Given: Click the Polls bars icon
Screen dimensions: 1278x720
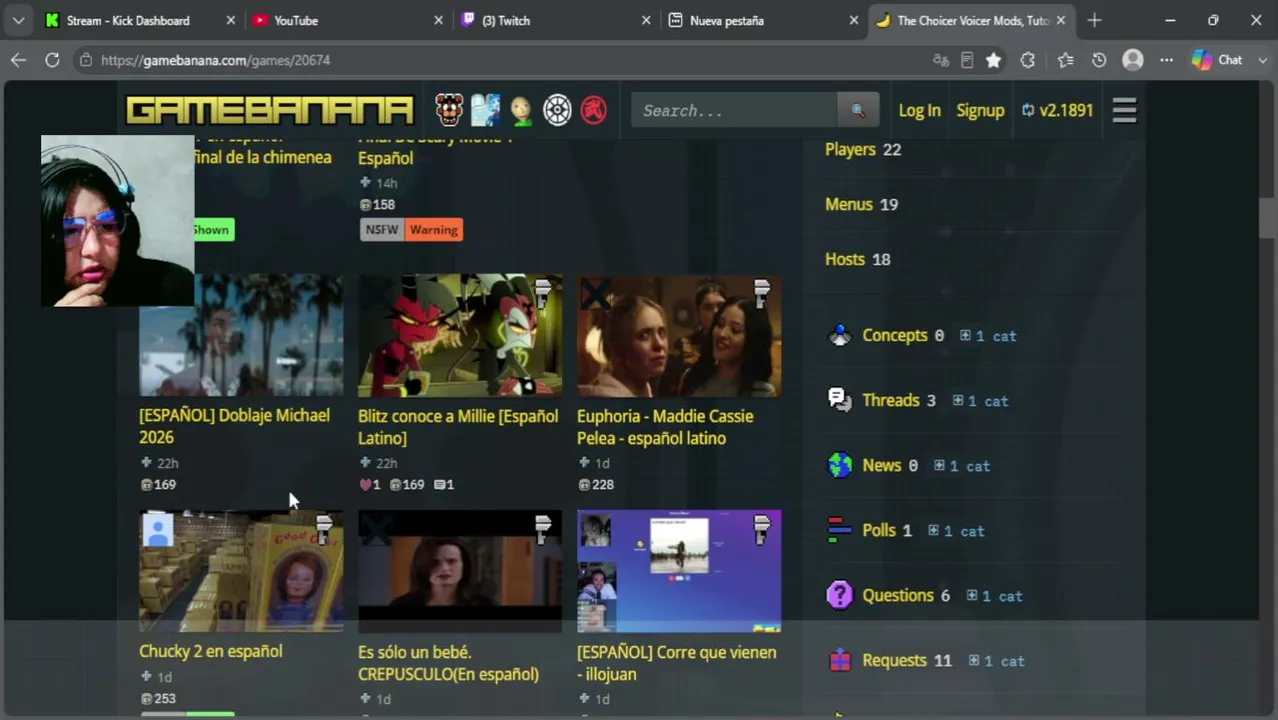Looking at the screenshot, I should click(840, 530).
